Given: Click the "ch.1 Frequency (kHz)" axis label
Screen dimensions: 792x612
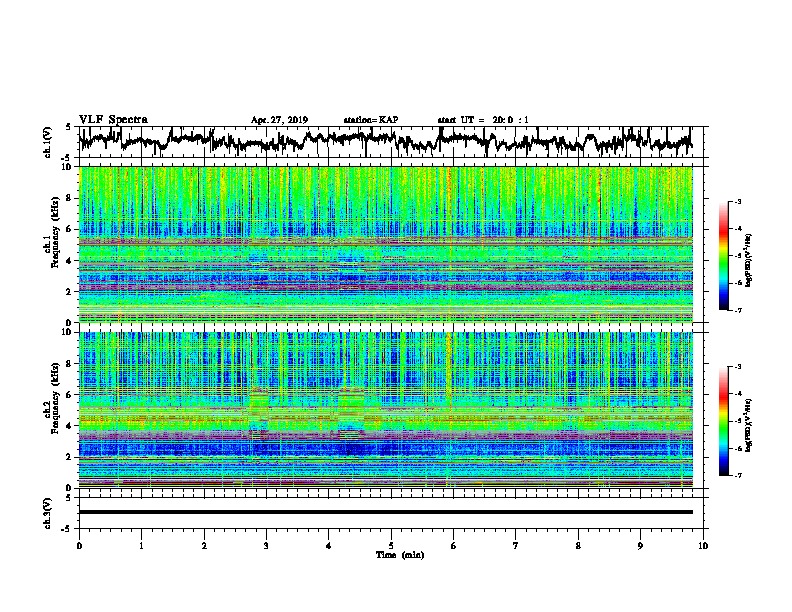Looking at the screenshot, I should 51,232.
